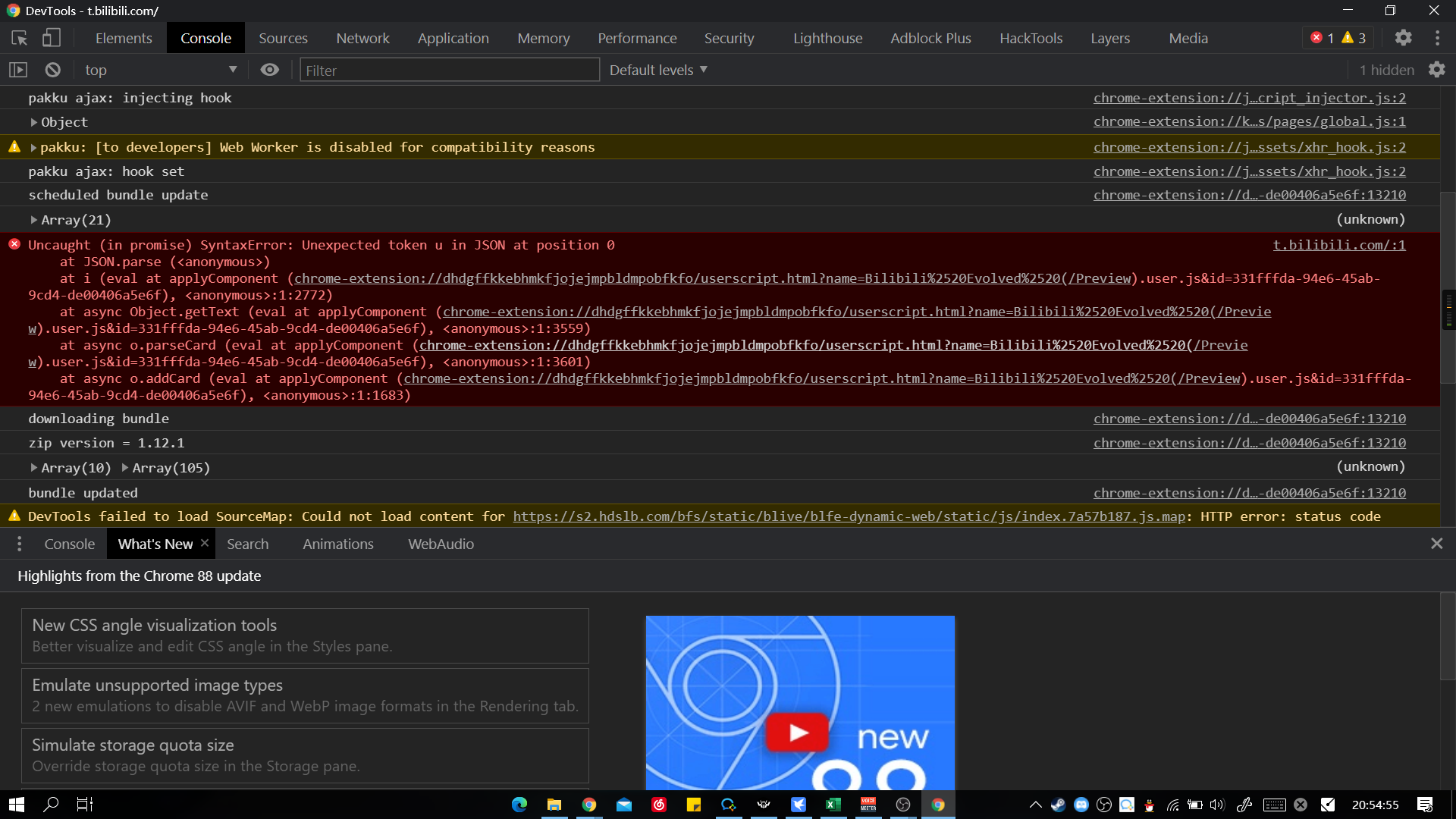Viewport: 1456px width, 819px height.
Task: Create a live expression with the eye icon
Action: [269, 69]
